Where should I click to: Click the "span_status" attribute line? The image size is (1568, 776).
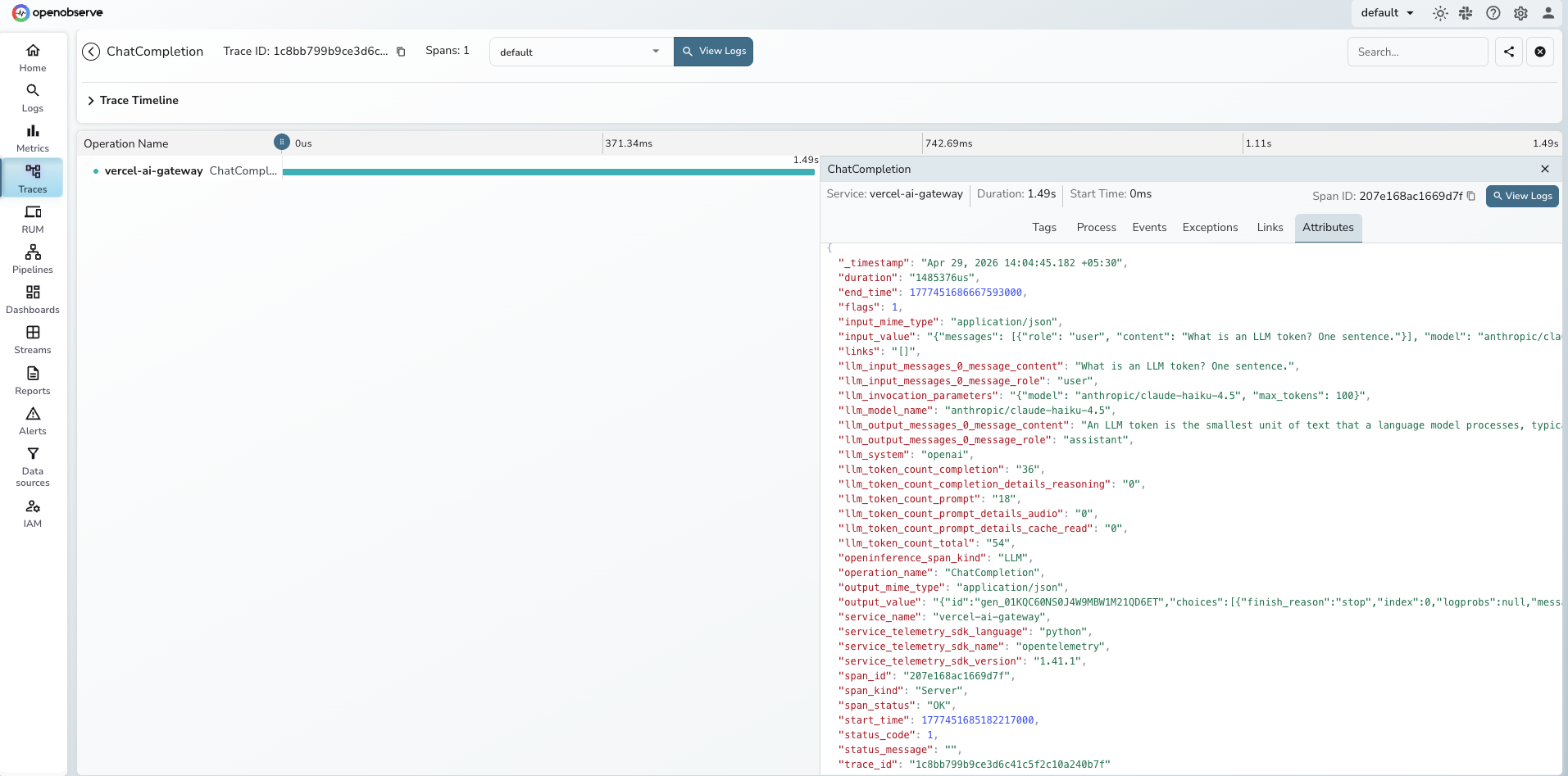point(897,706)
